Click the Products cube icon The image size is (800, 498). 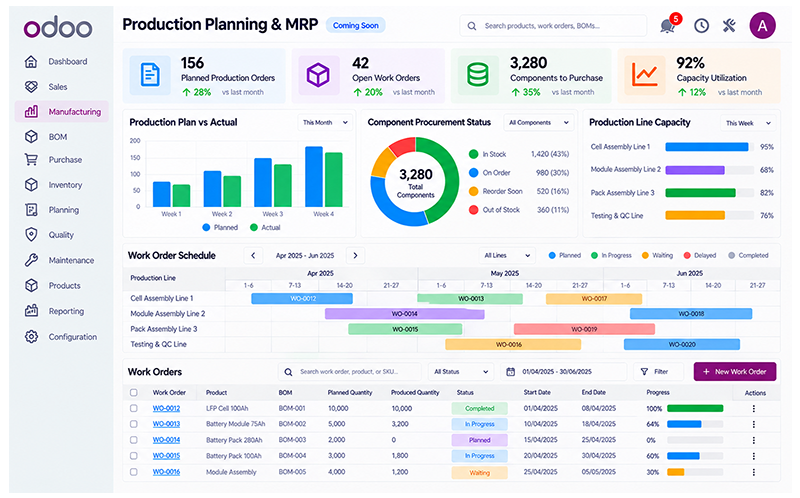tap(31, 285)
